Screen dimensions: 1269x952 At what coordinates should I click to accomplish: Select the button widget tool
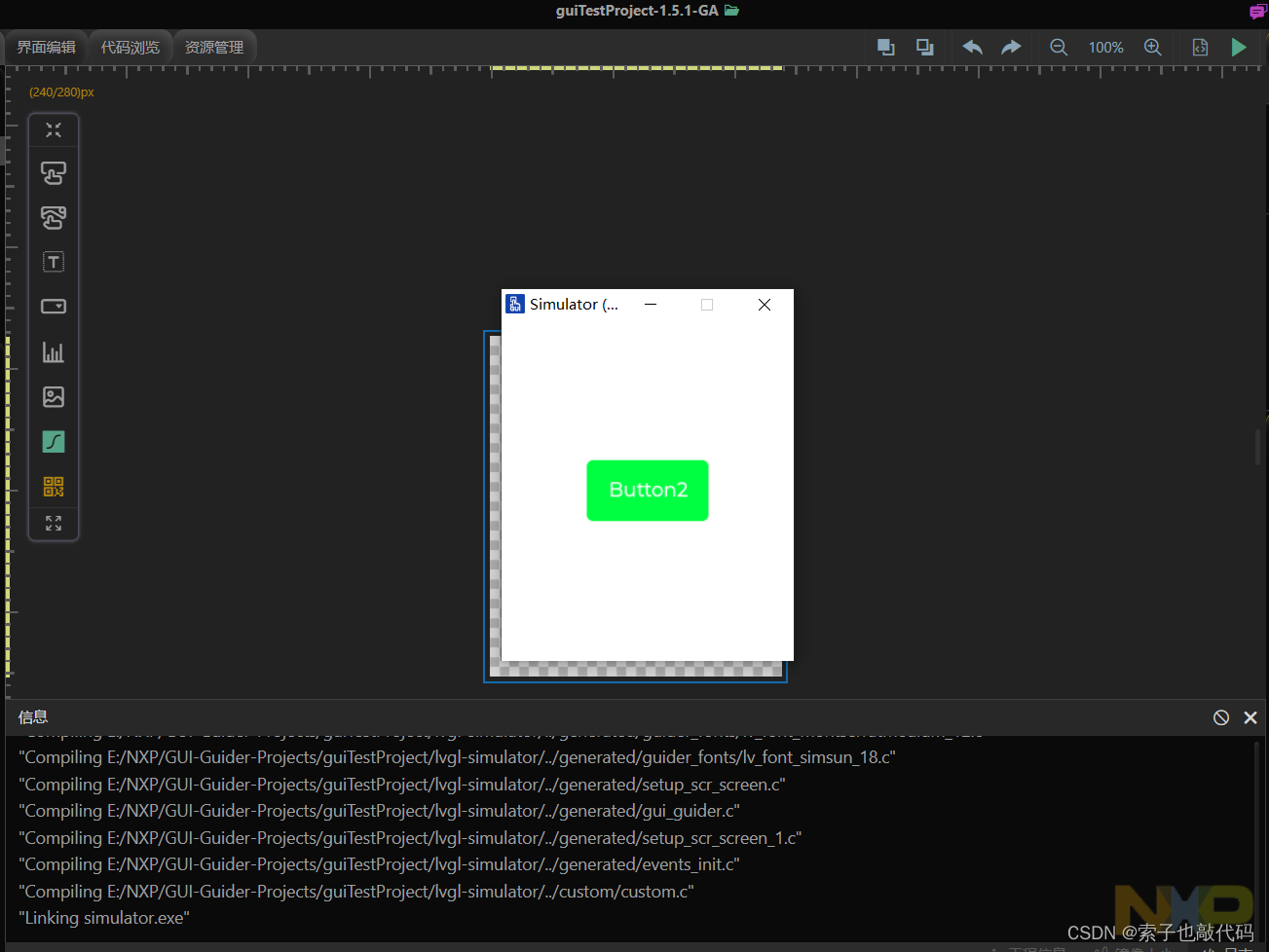(x=54, y=173)
